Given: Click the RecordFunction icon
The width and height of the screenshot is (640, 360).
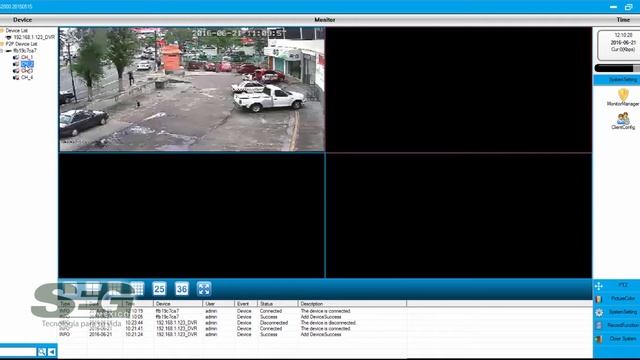Looking at the screenshot, I should pyautogui.click(x=599, y=326).
